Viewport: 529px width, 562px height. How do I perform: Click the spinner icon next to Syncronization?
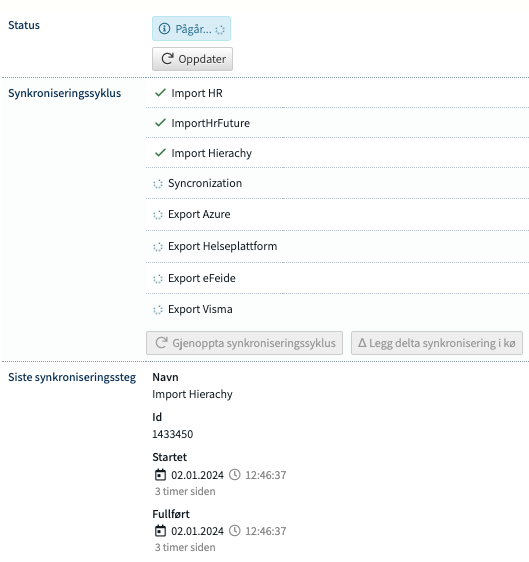click(158, 184)
